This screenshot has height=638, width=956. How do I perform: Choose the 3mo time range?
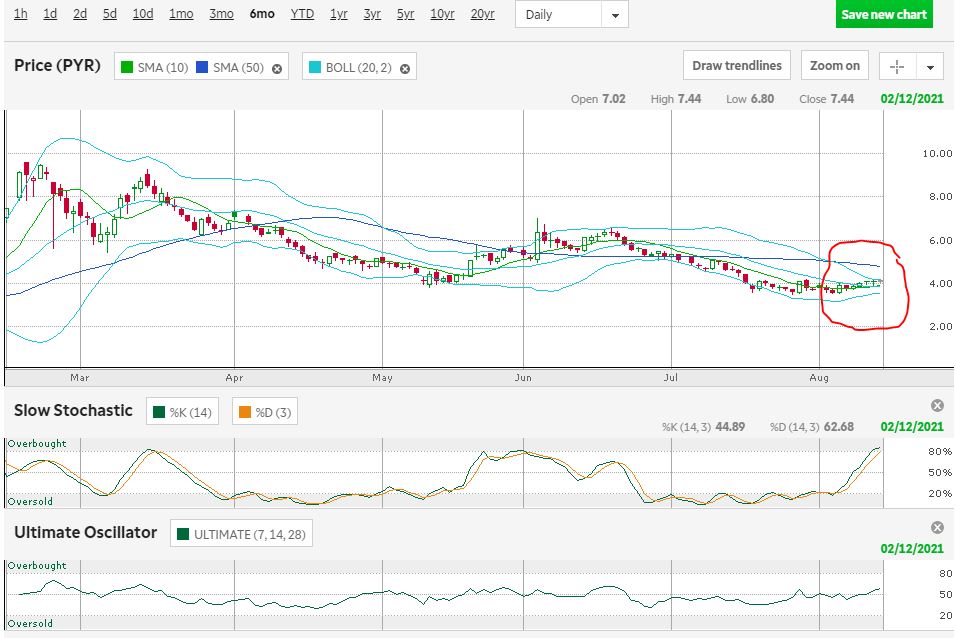click(221, 14)
